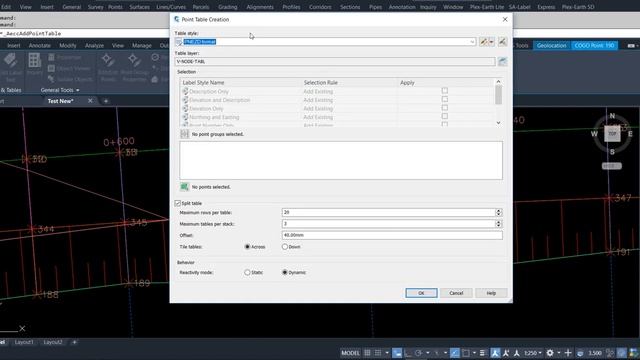The height and width of the screenshot is (360, 640).
Task: Open snap mode options arrow in status bar
Action: click(387, 353)
